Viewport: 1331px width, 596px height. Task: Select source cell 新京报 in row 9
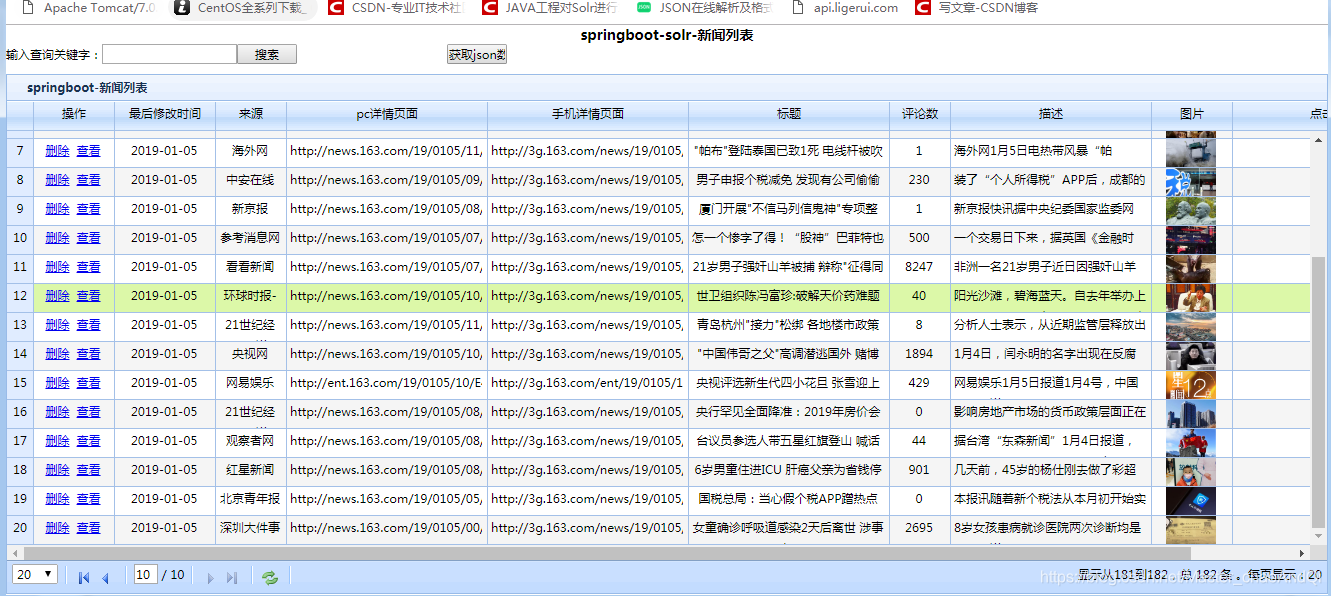coord(251,209)
